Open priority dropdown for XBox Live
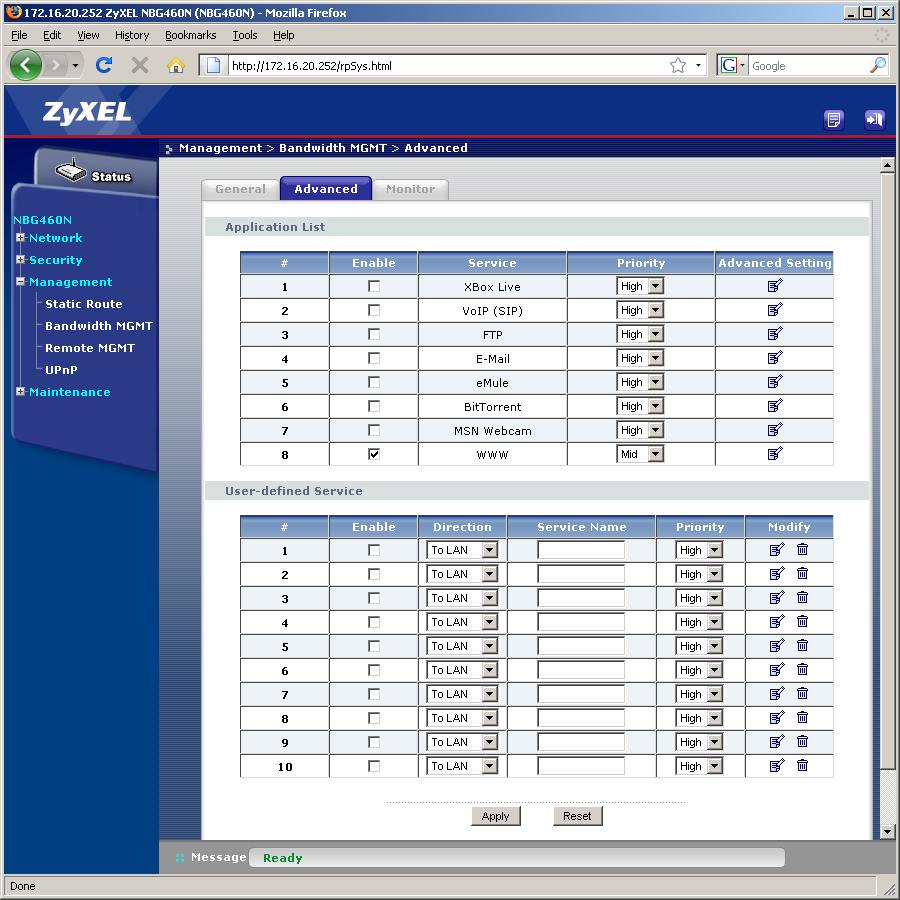Viewport: 900px width, 900px height. click(640, 286)
